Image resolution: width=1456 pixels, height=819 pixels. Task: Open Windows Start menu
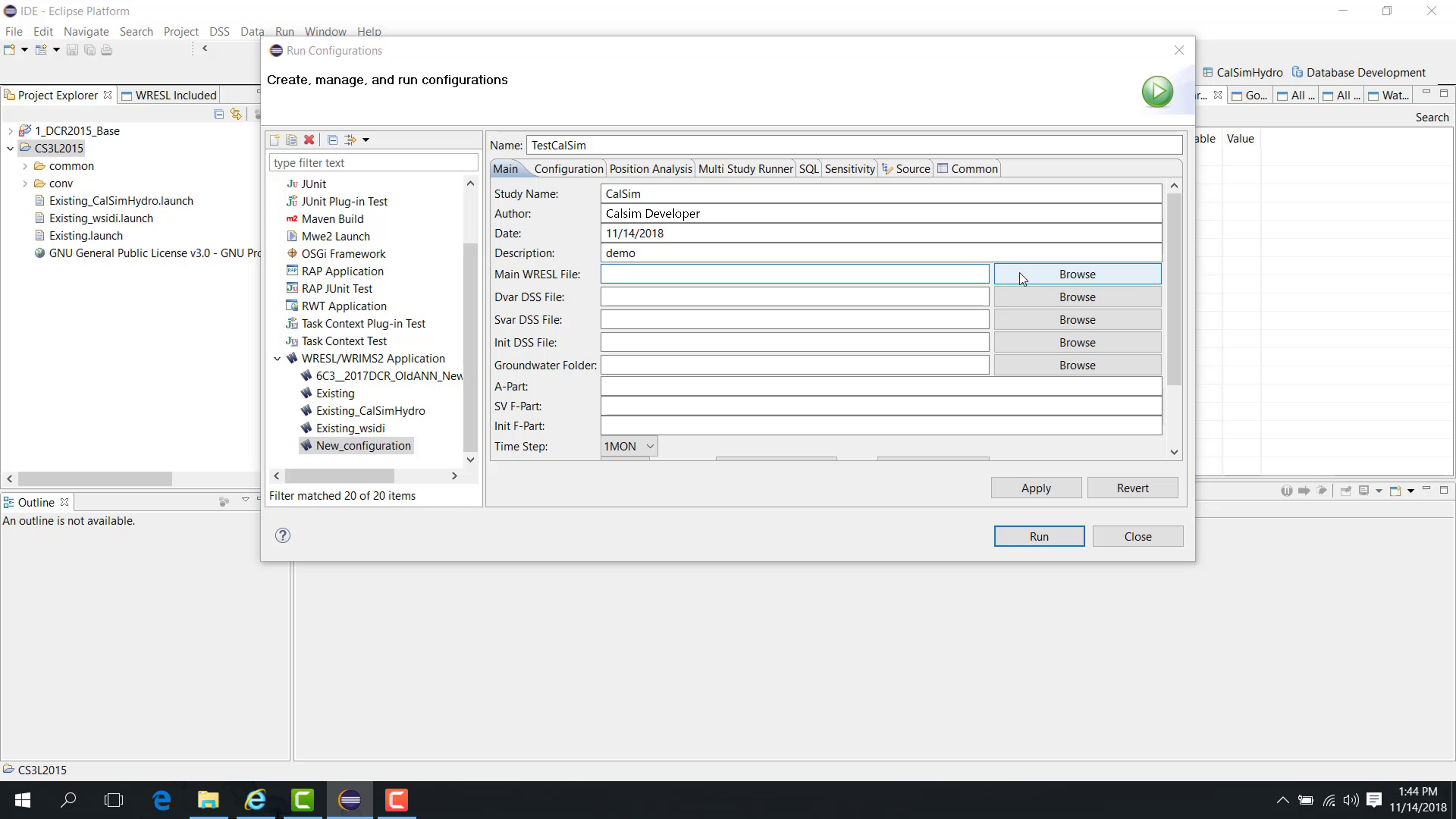23,800
